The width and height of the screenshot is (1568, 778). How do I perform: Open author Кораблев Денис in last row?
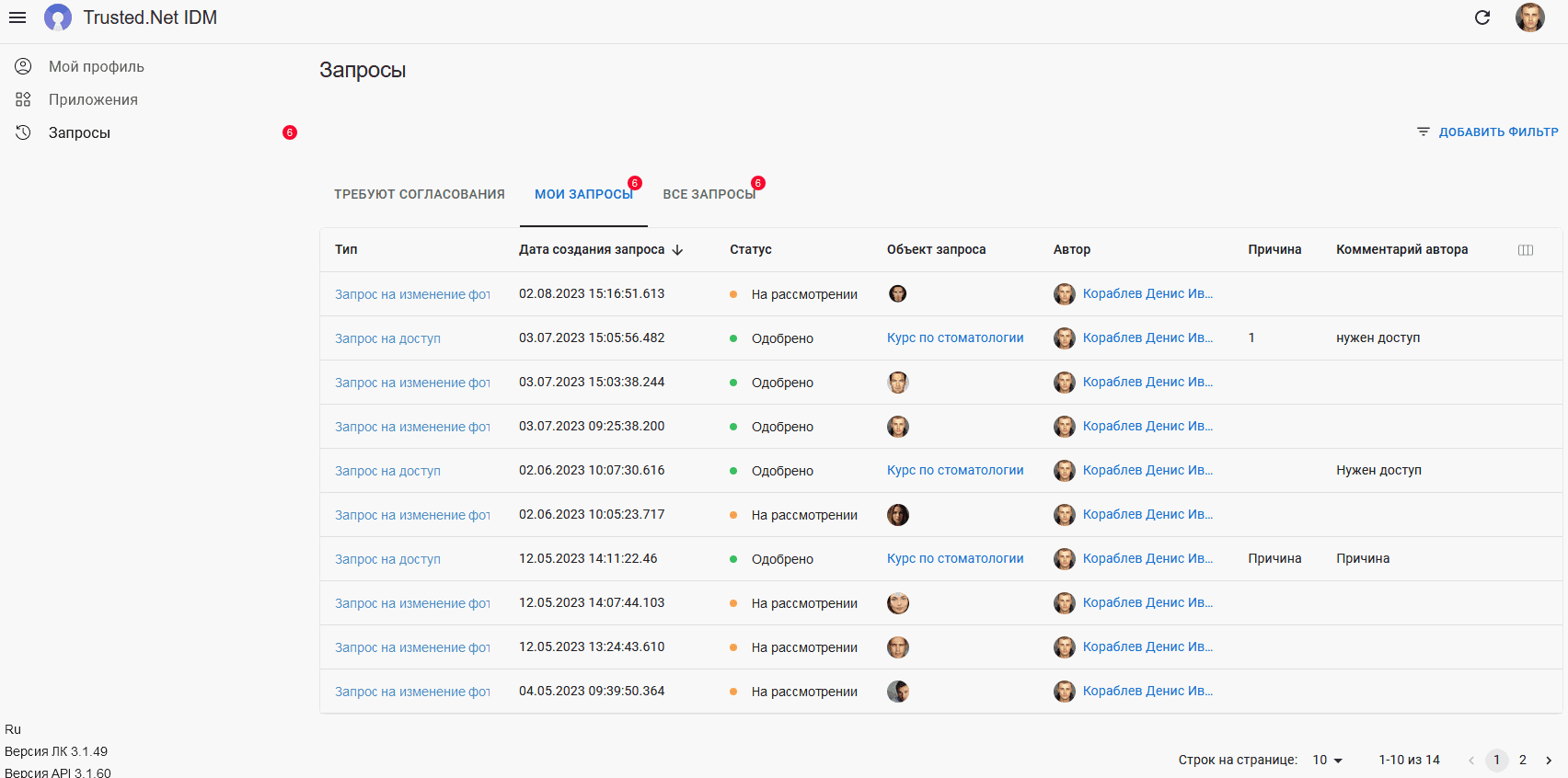click(1147, 691)
